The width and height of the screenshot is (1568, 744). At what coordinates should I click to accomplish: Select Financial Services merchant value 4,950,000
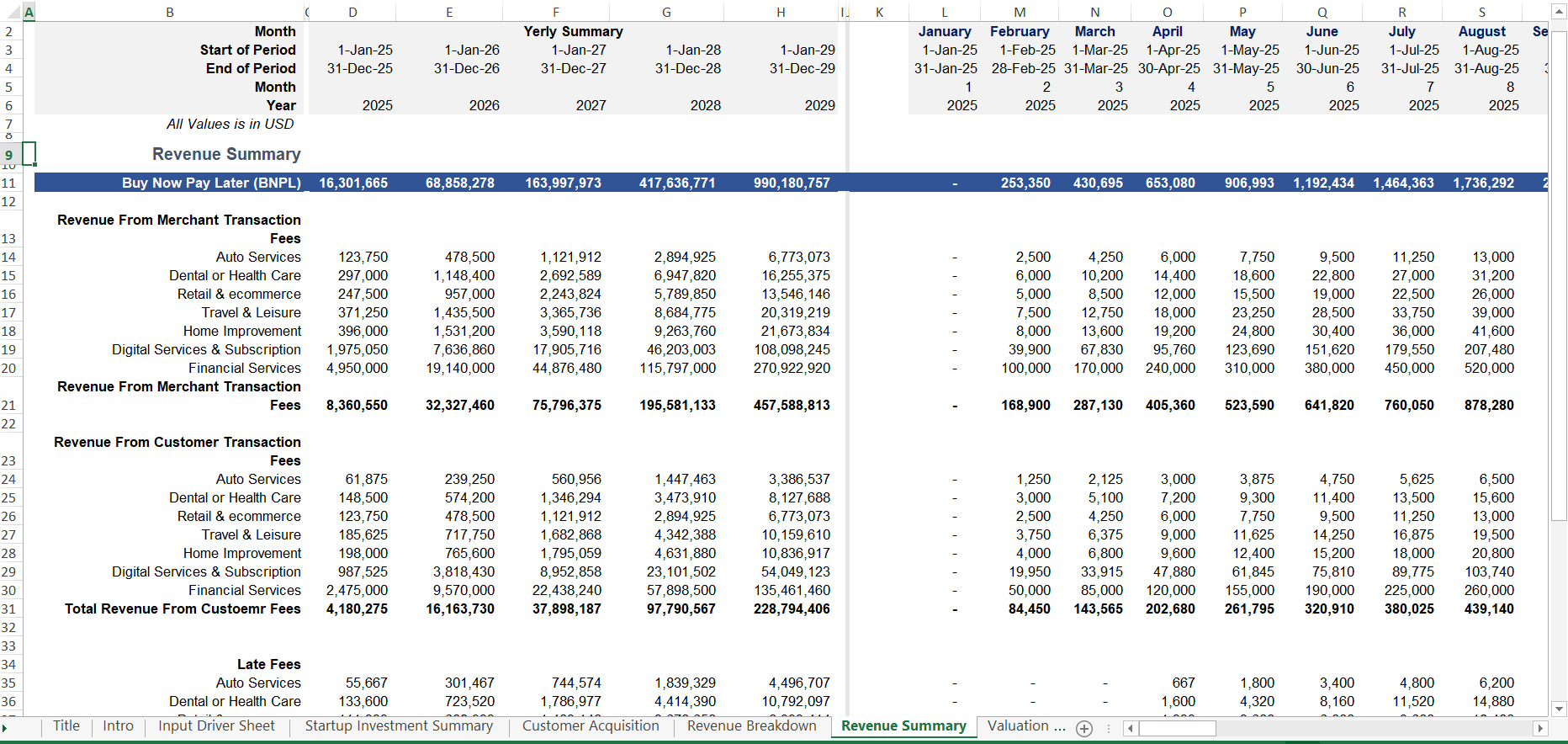[x=357, y=368]
